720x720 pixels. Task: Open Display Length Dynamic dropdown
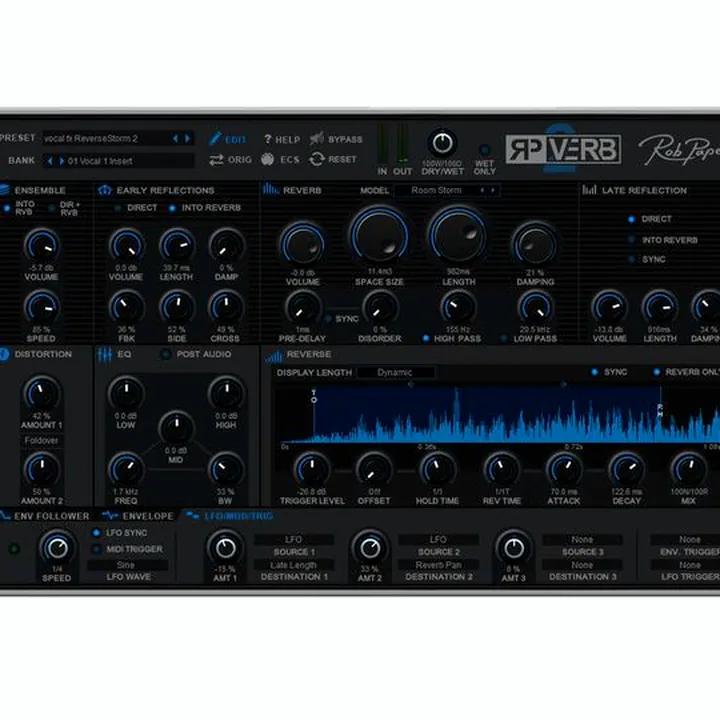click(x=396, y=372)
